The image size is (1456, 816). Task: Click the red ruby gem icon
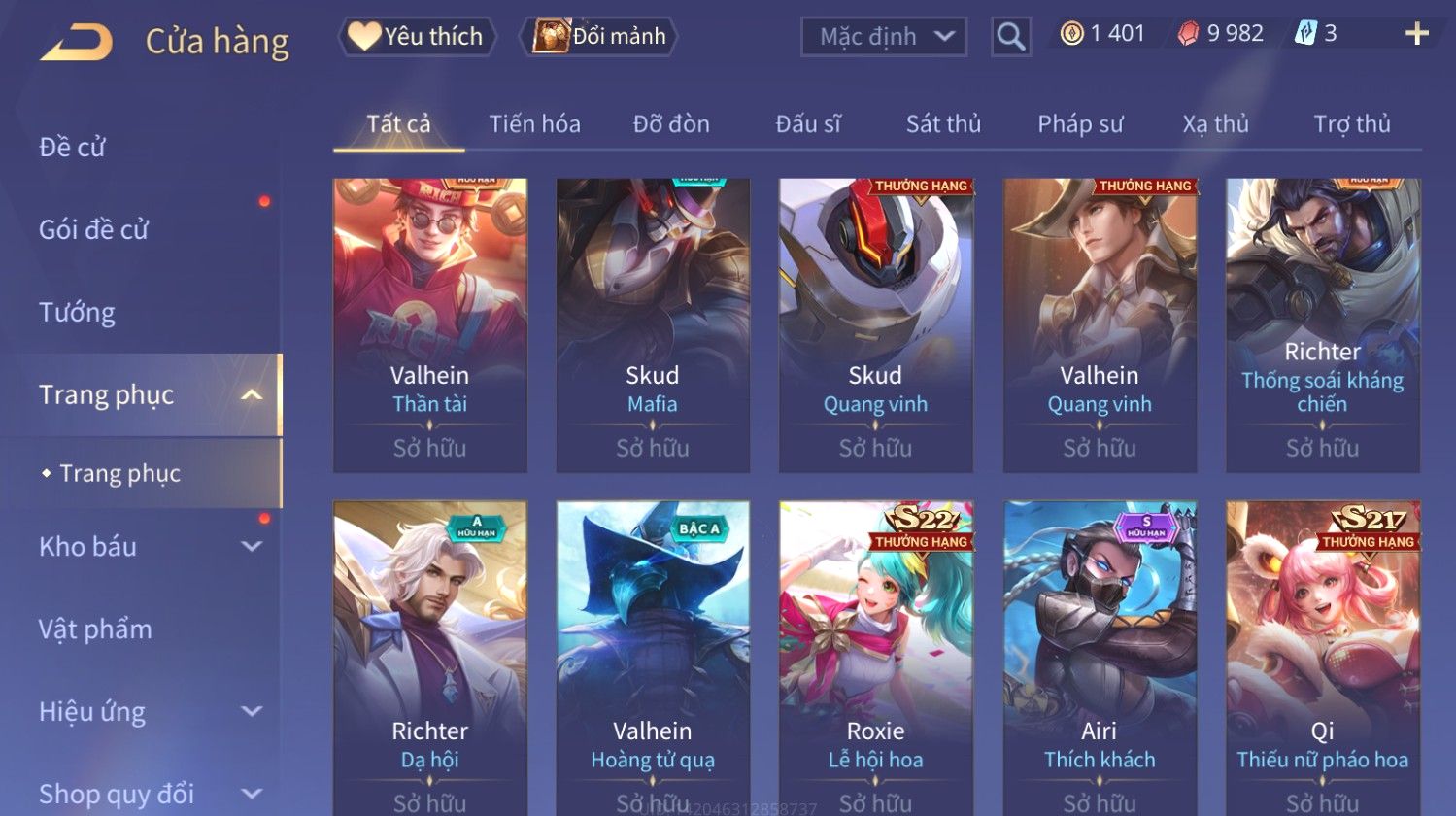(1188, 34)
